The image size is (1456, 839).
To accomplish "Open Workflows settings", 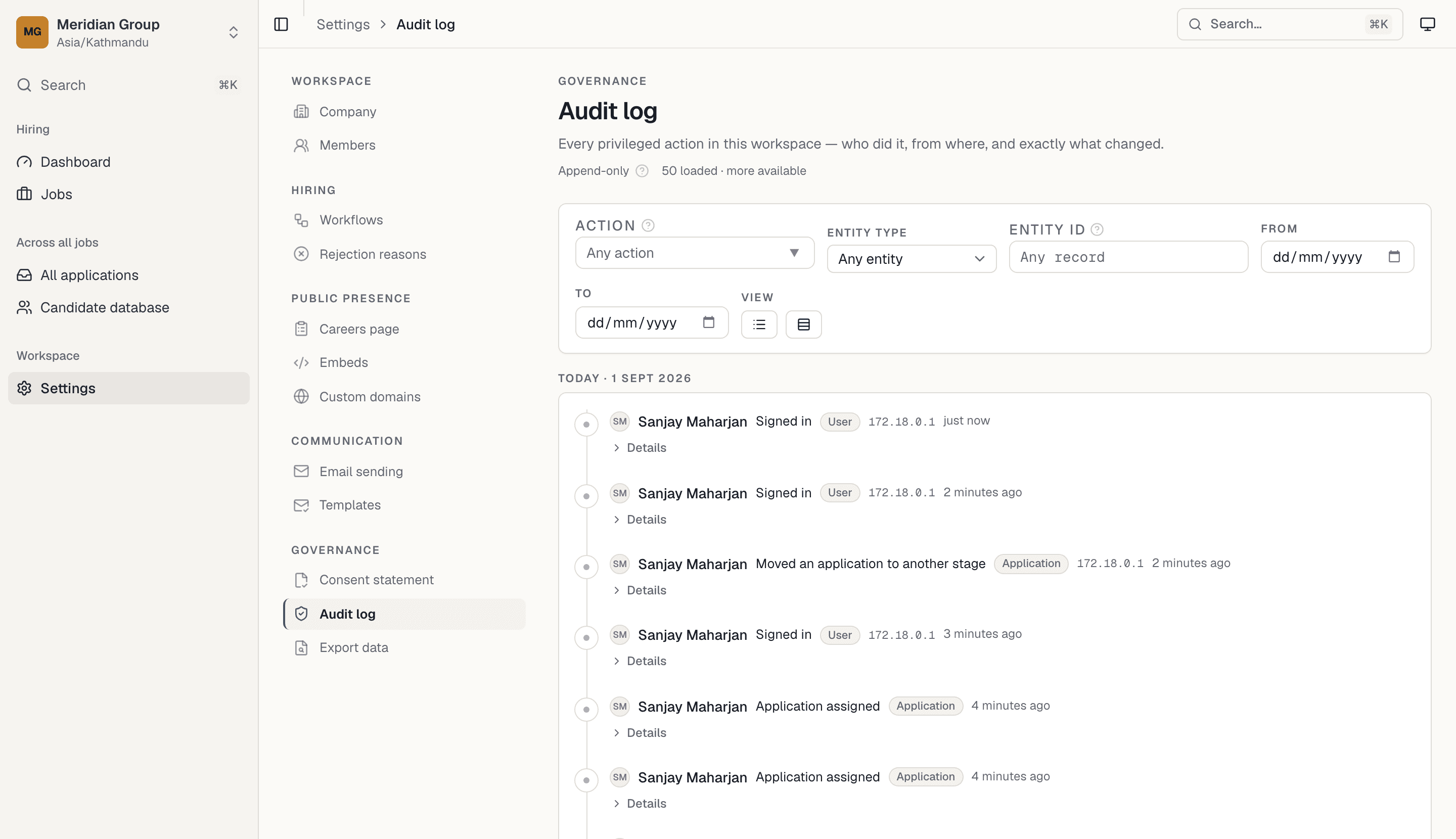I will coord(404,220).
